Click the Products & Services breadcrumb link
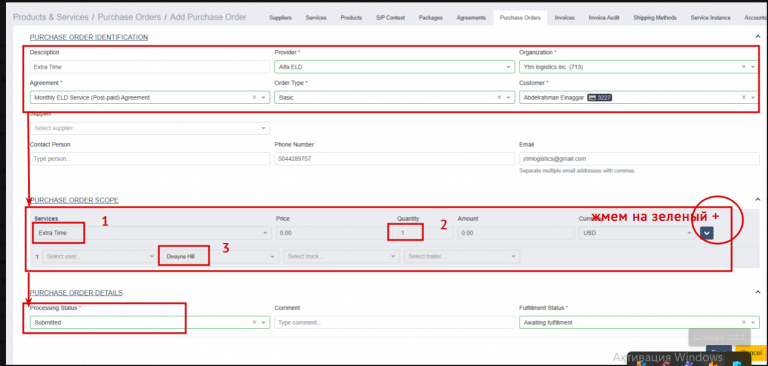Image resolution: width=768 pixels, height=366 pixels. 51,17
